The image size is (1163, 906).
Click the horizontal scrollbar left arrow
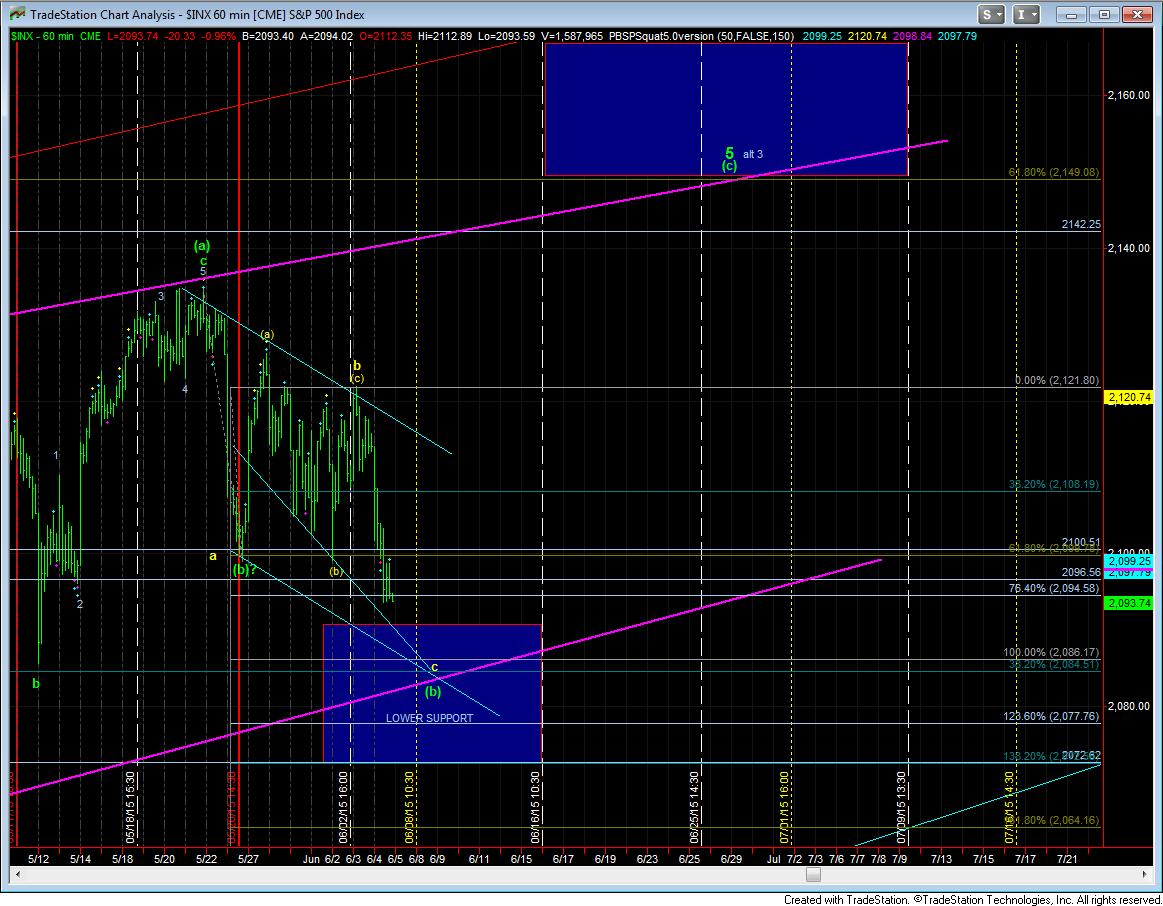tap(16, 875)
